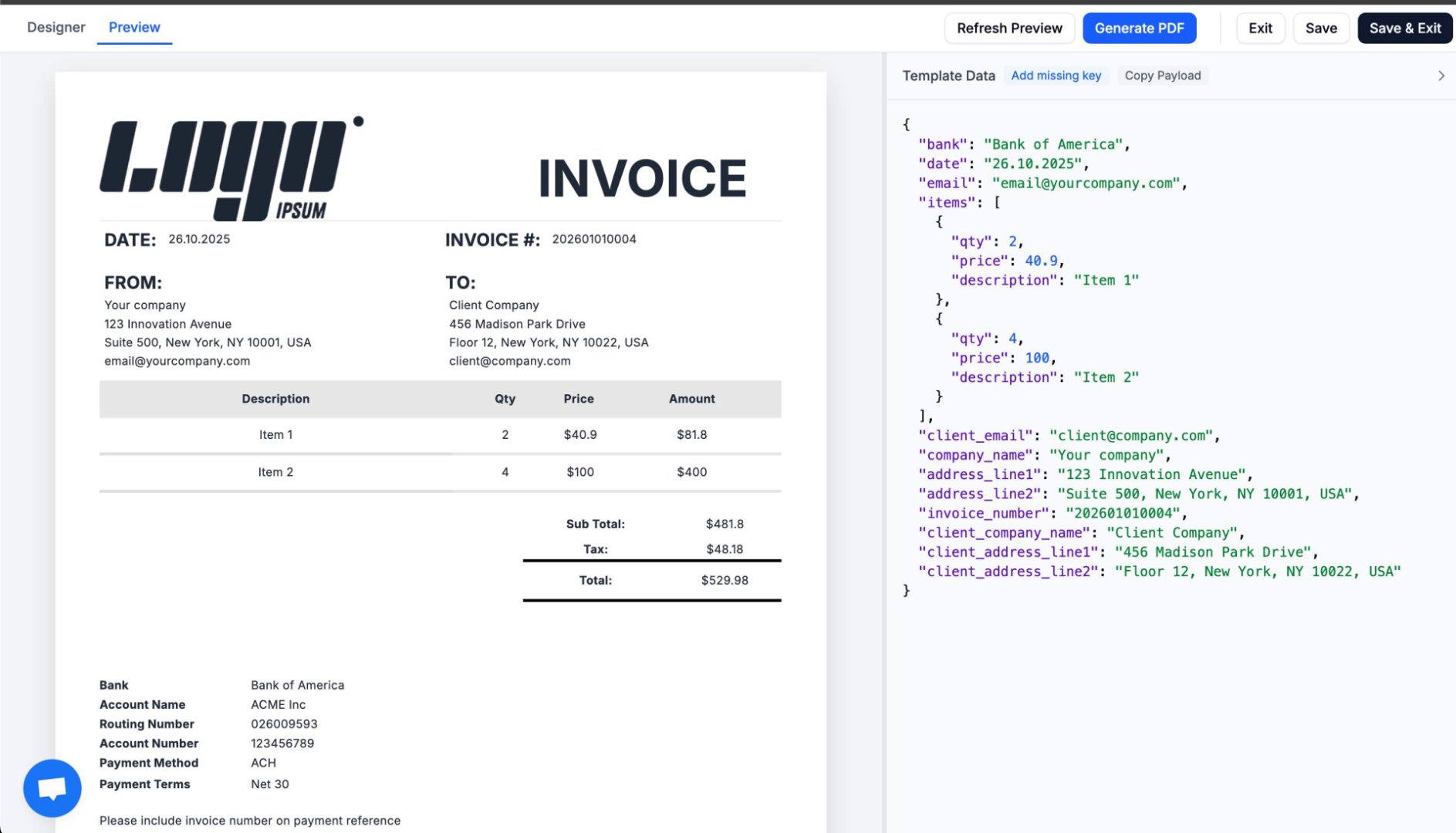This screenshot has height=833, width=1456.
Task: Collapse the Template Data panel with the chevron
Action: point(1441,76)
